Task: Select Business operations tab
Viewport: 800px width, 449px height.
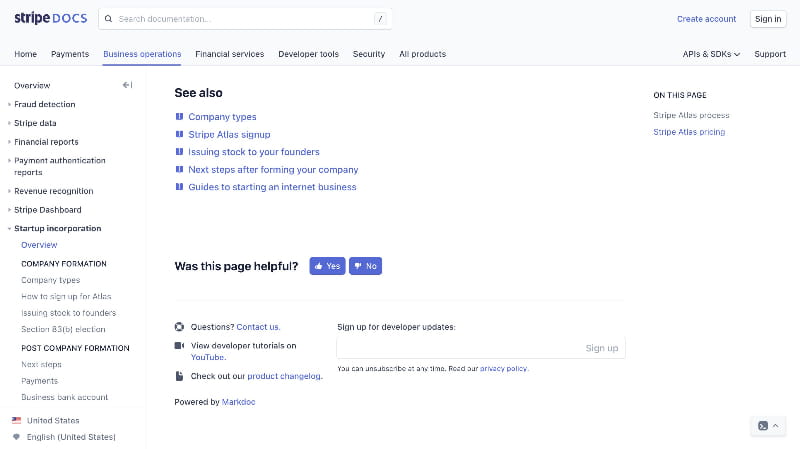Action: coord(142,54)
